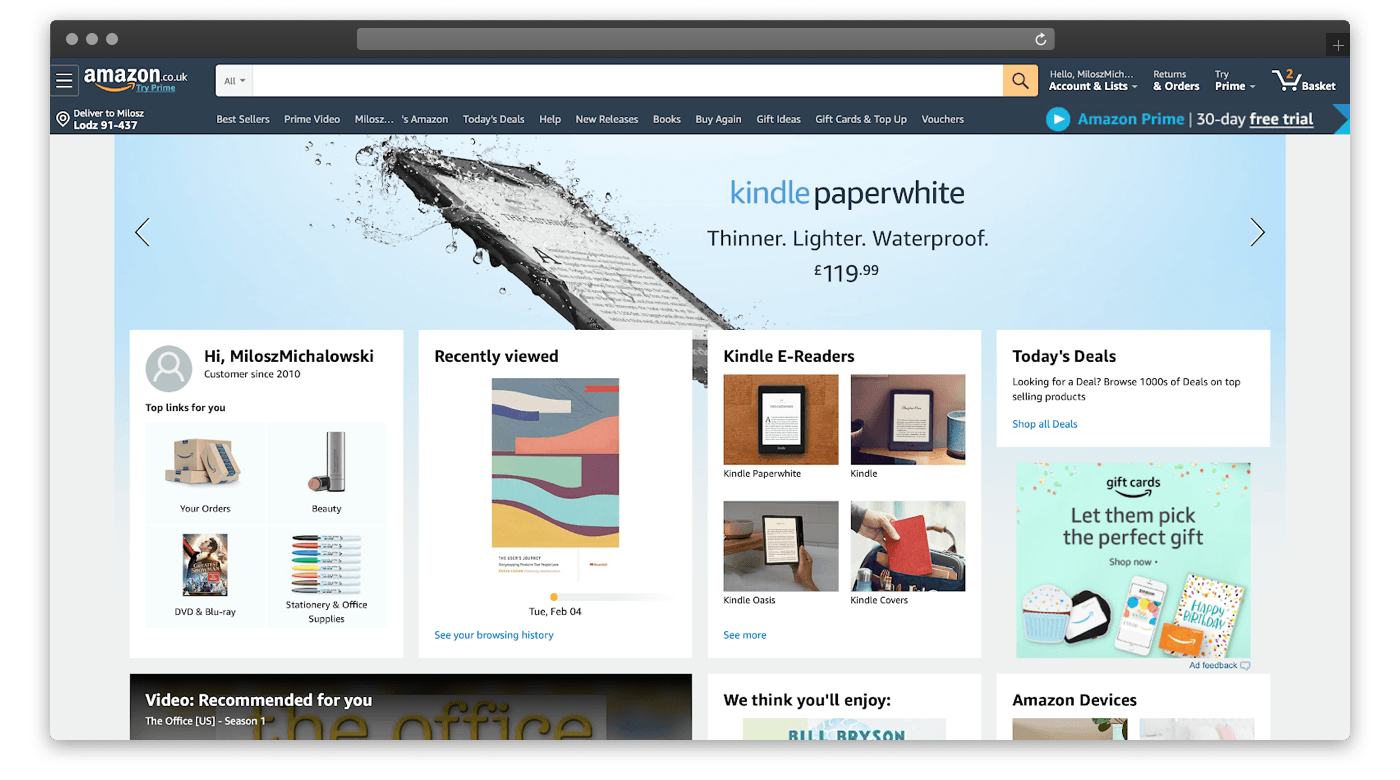The height and width of the screenshot is (780, 1400).
Task: Open the hamburger menu icon
Action: coord(64,81)
